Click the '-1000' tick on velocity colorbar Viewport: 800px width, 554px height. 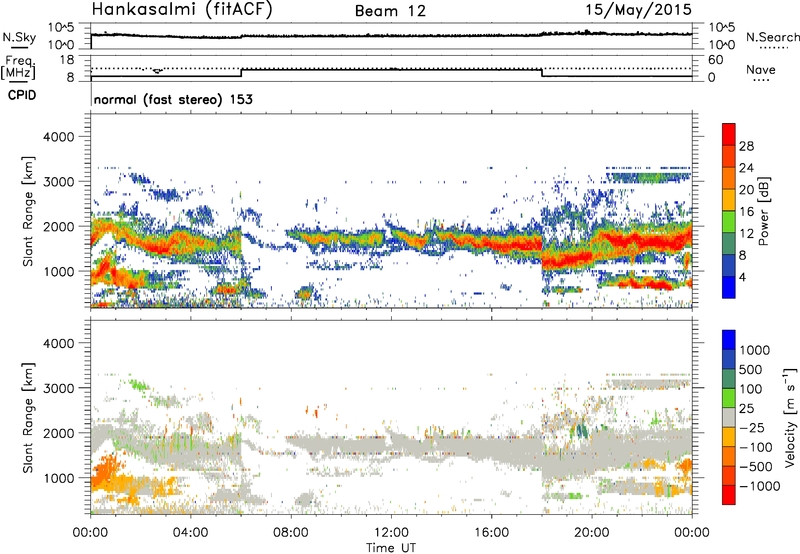[x=760, y=486]
